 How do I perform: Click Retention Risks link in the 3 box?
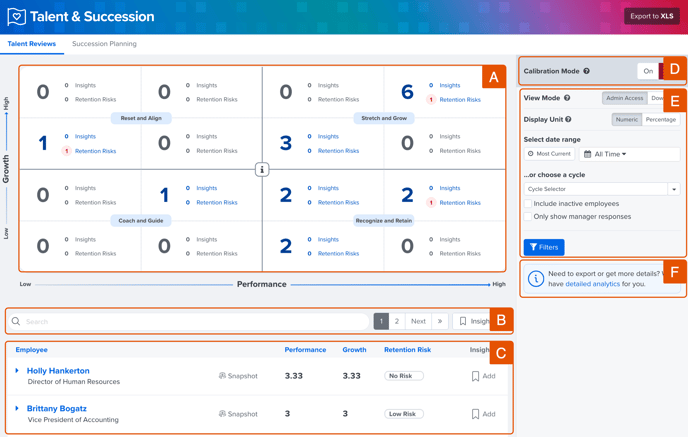tap(338, 151)
